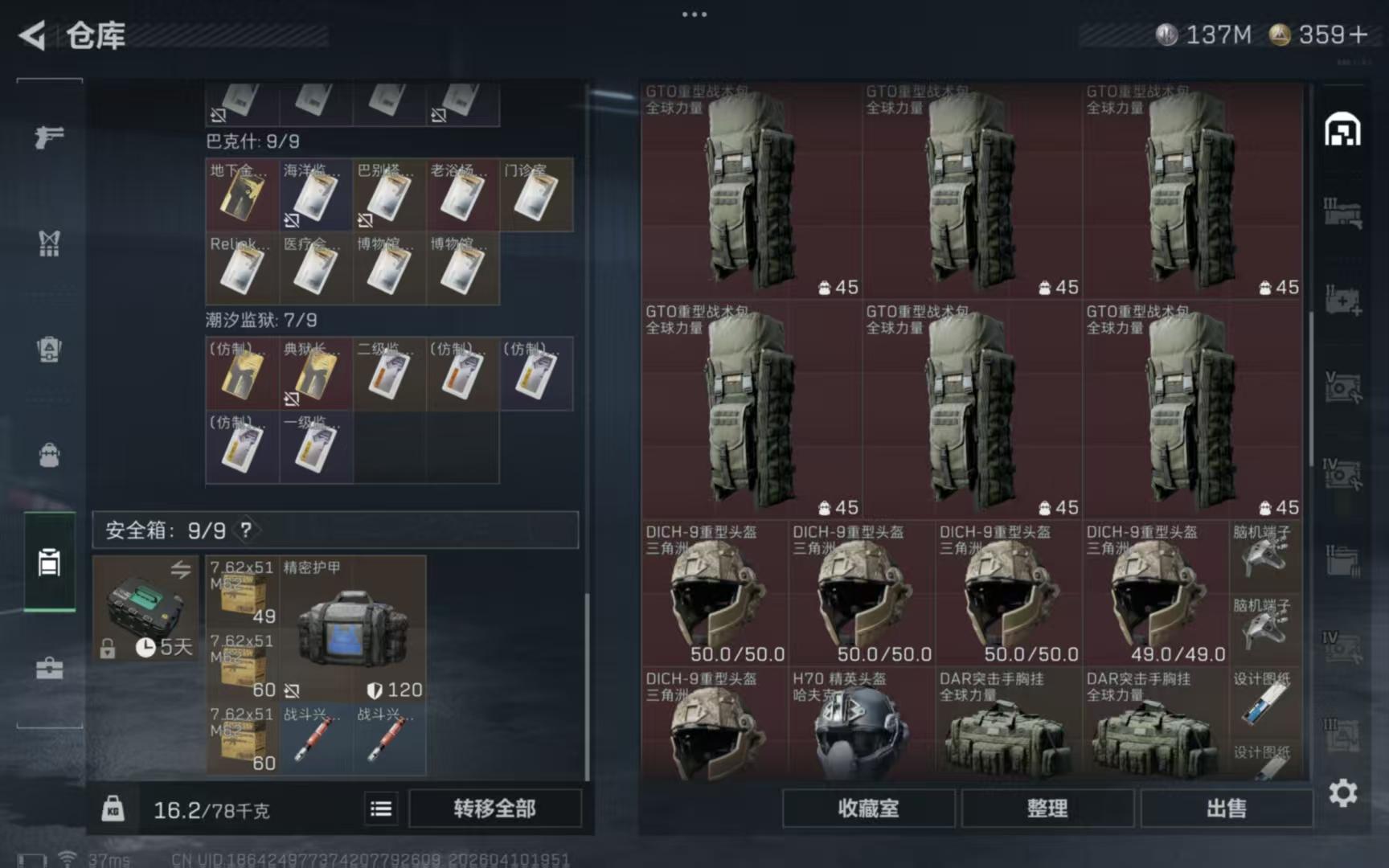Click the 整理 sort button
This screenshot has height=868, width=1389.
pos(1047,809)
